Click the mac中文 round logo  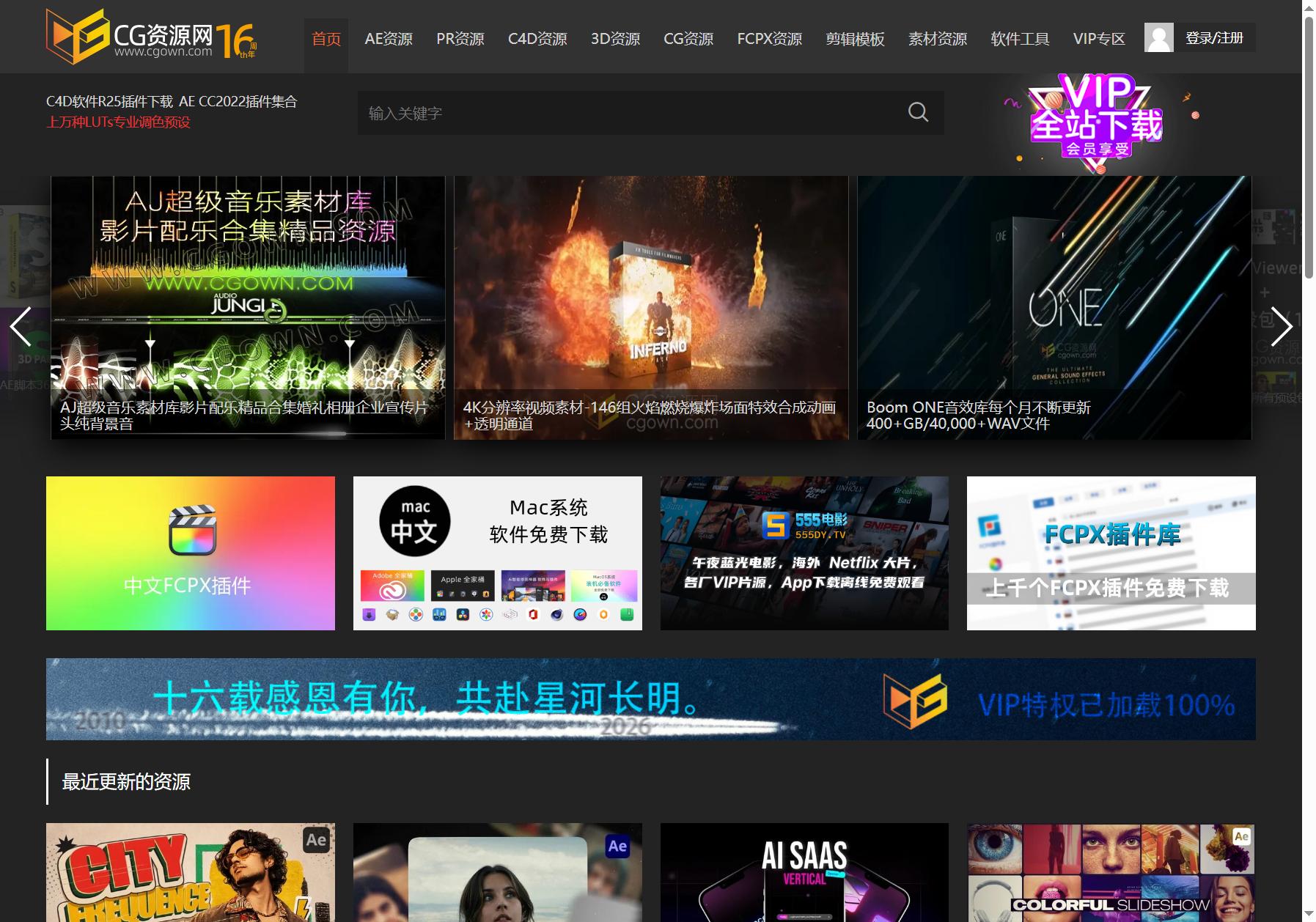[x=415, y=522]
